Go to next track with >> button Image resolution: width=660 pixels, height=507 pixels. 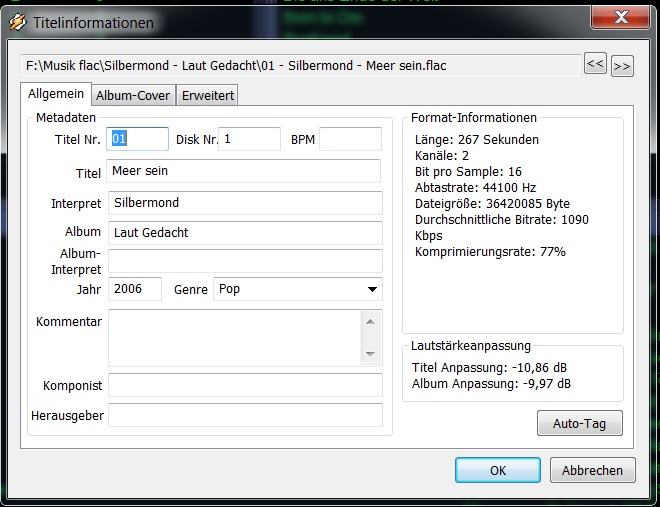[622, 66]
